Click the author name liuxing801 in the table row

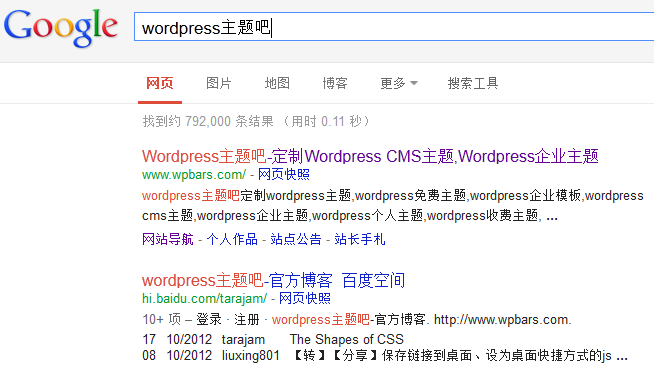[250, 356]
